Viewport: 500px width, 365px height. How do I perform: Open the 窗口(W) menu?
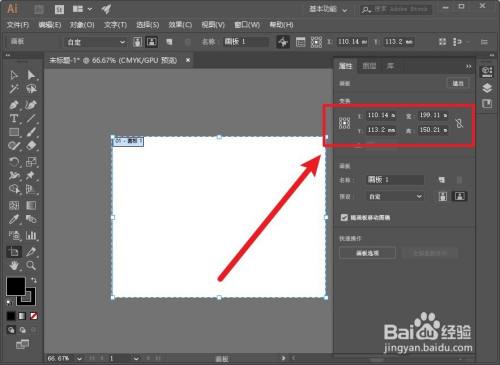tap(247, 25)
